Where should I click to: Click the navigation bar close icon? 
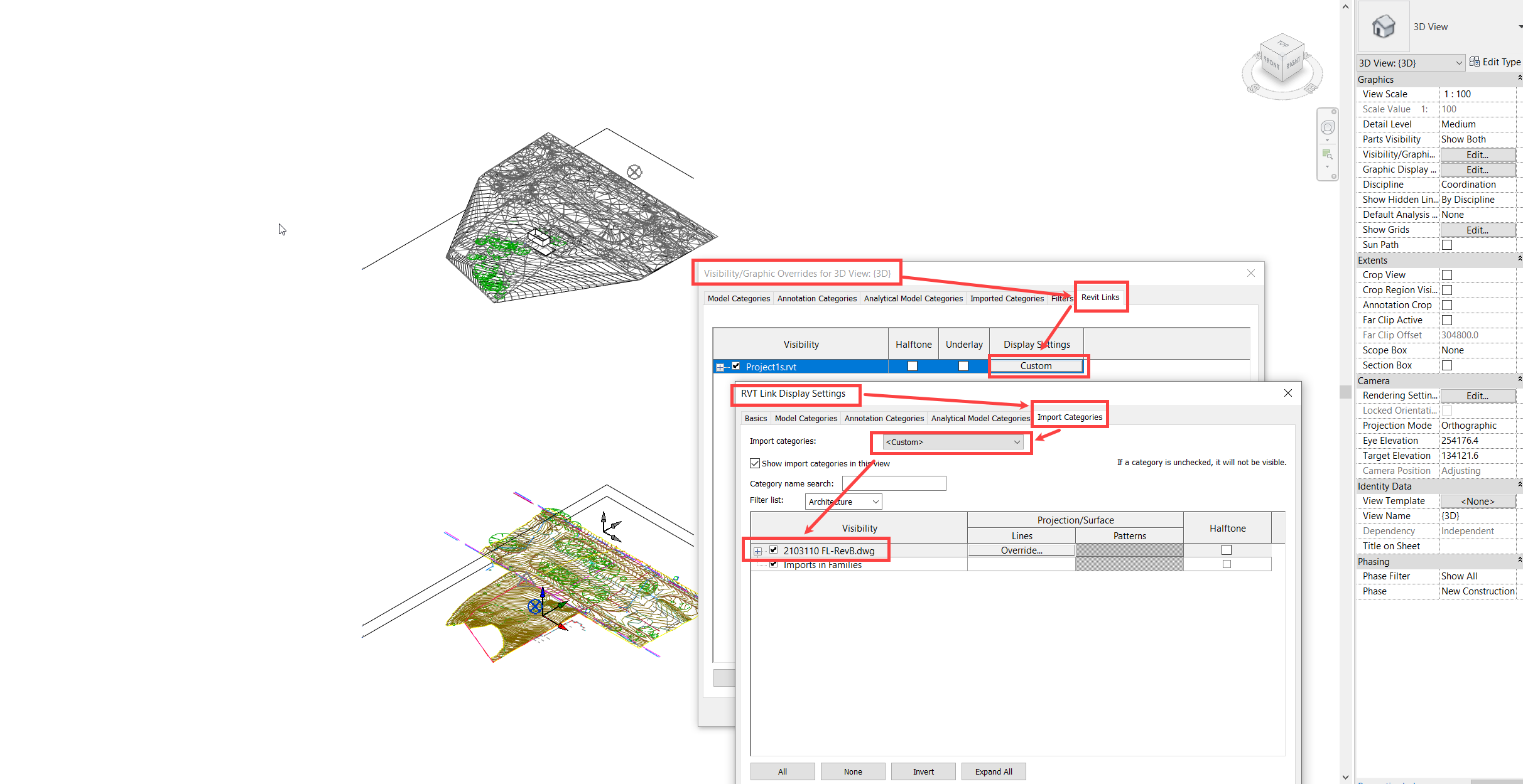(x=1334, y=112)
